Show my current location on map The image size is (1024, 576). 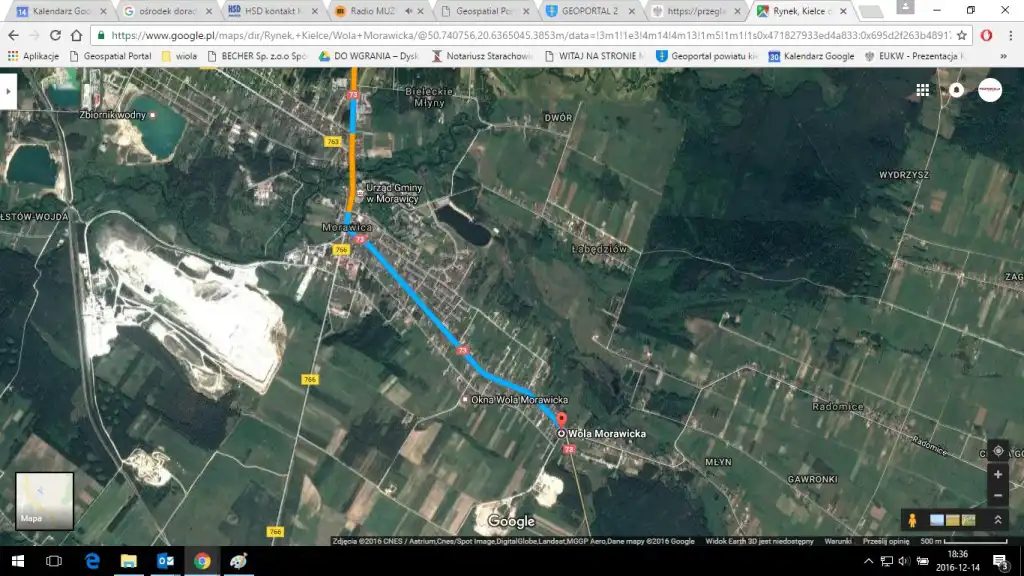[998, 451]
